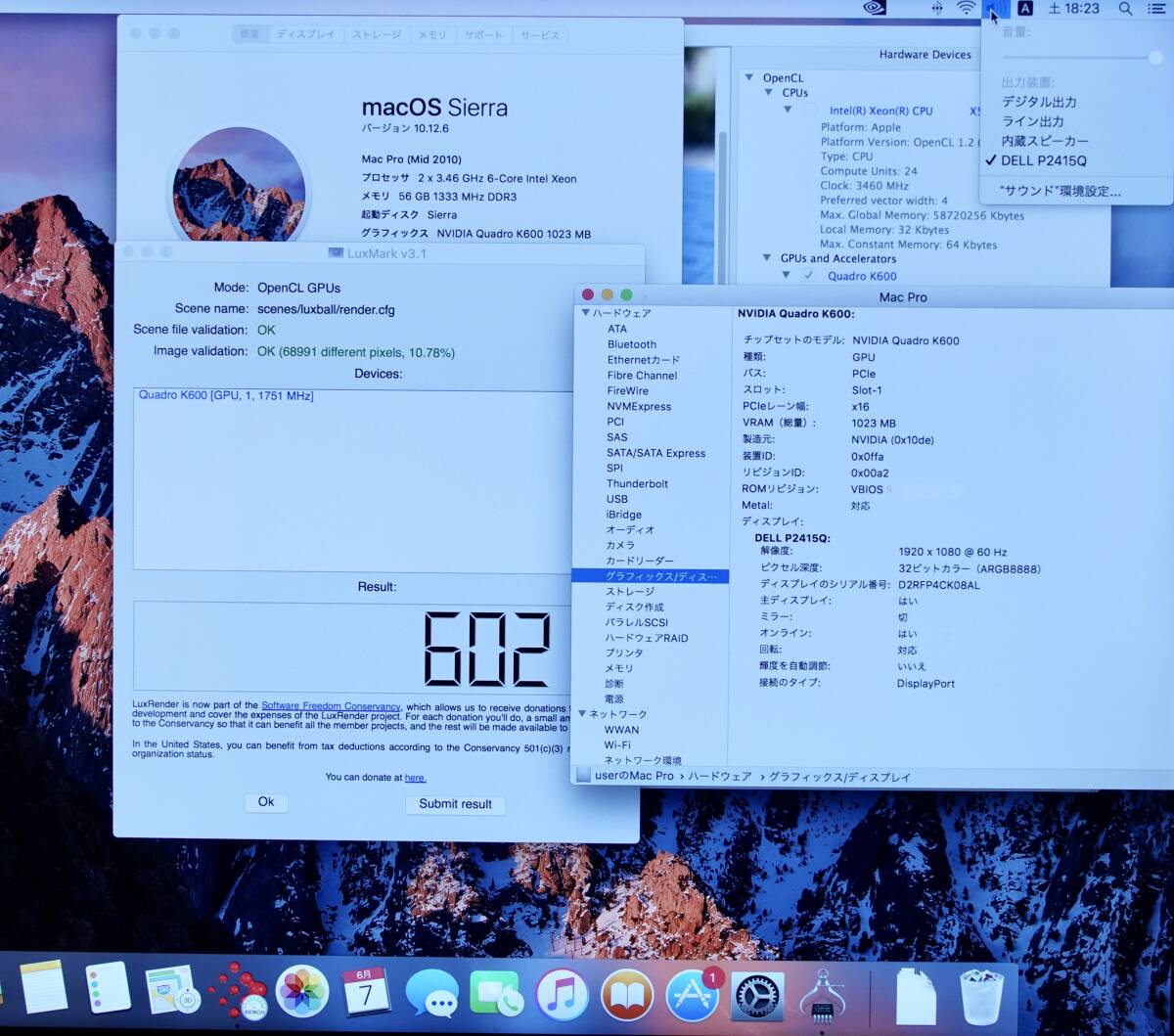
Task: Open the Maps app in the Dock
Action: [x=173, y=990]
